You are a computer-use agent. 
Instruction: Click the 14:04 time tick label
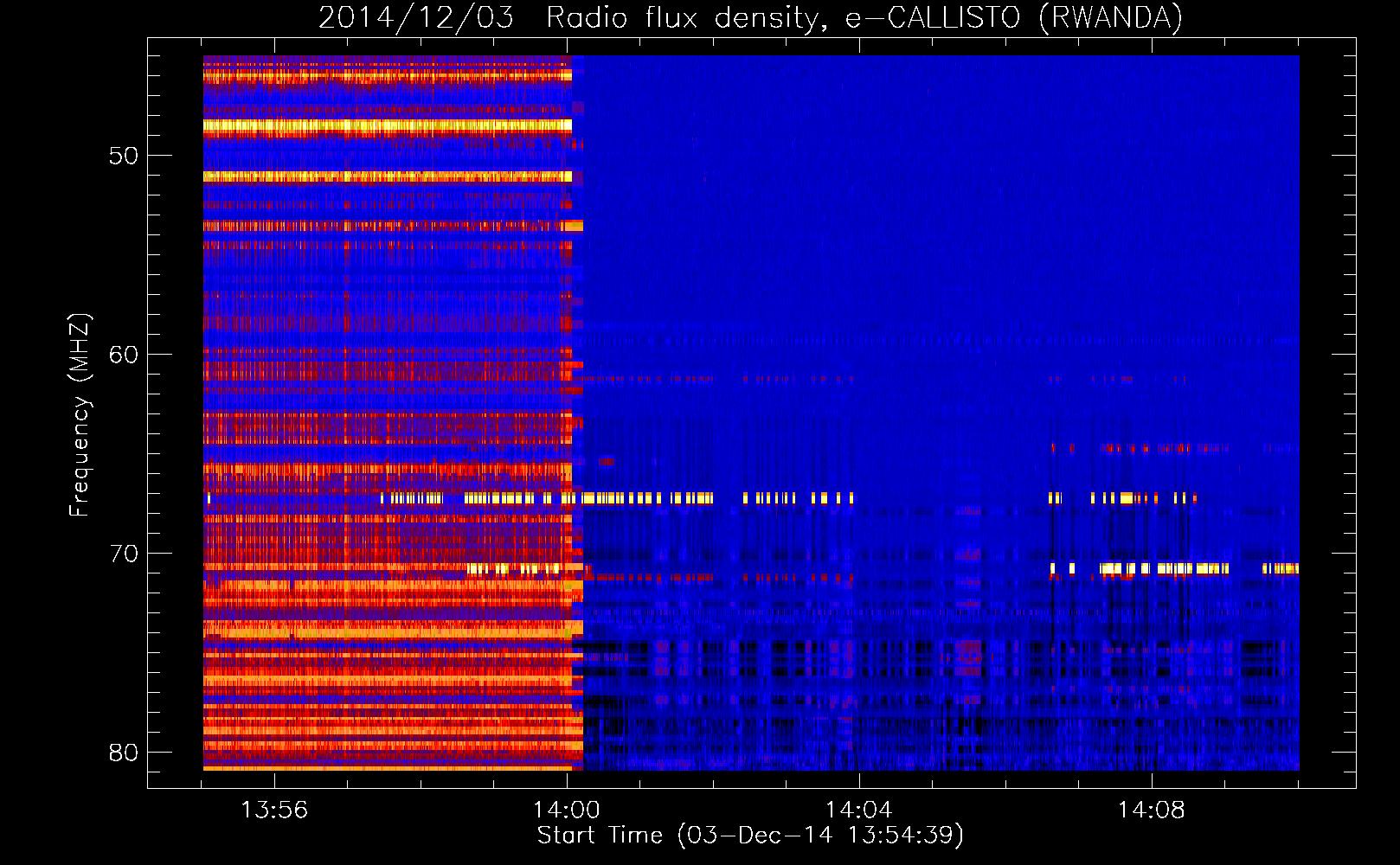pos(859,811)
